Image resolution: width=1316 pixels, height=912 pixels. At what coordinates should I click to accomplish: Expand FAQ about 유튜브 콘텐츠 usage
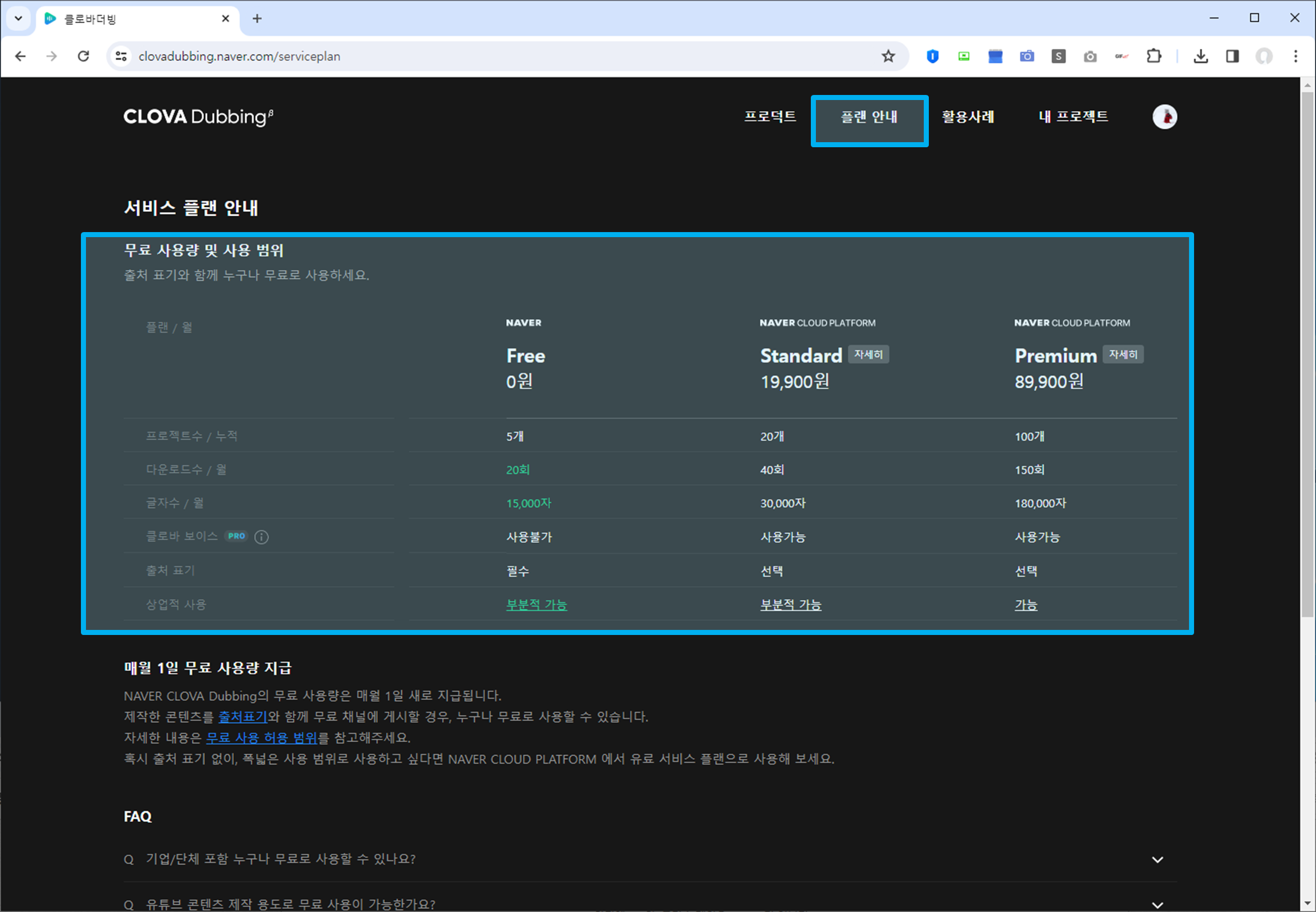pos(1157,905)
